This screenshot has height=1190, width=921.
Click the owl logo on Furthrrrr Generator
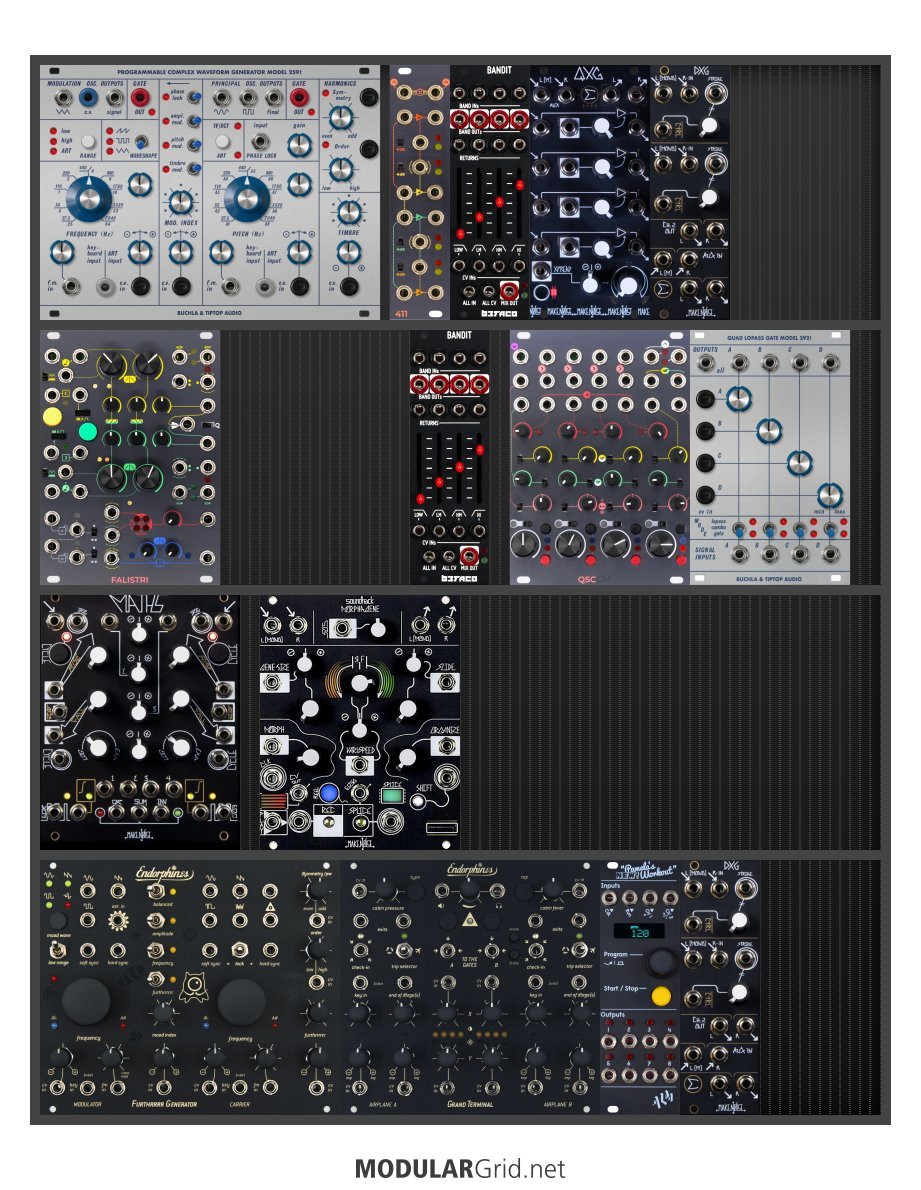[x=193, y=987]
